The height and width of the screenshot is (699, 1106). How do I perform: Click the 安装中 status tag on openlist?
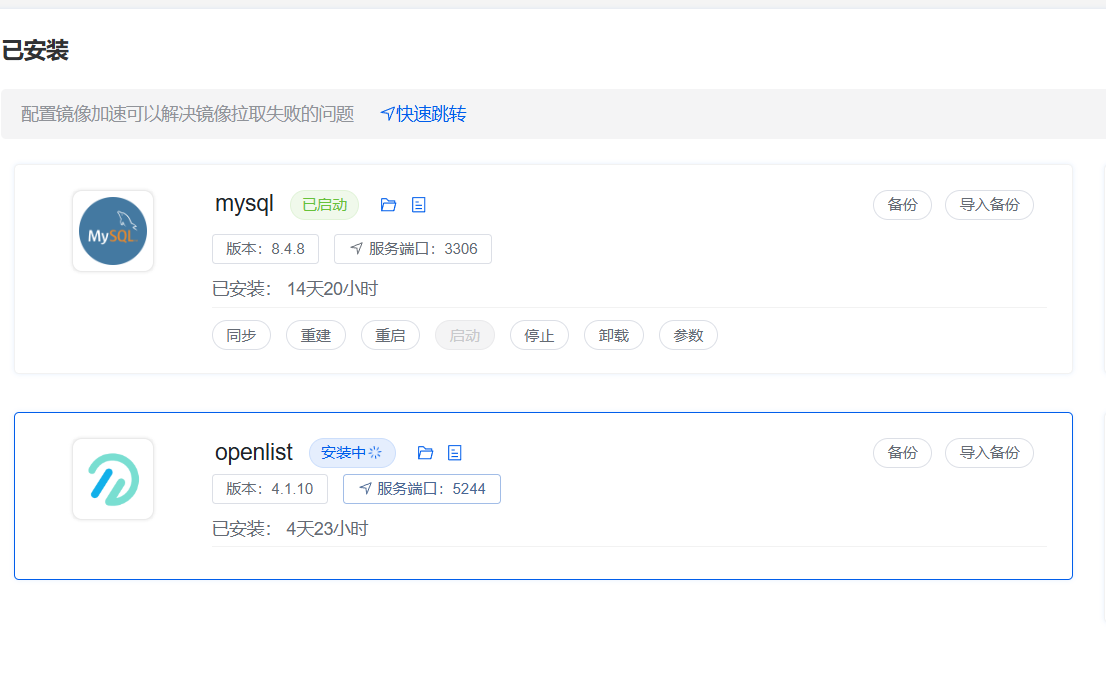point(352,453)
